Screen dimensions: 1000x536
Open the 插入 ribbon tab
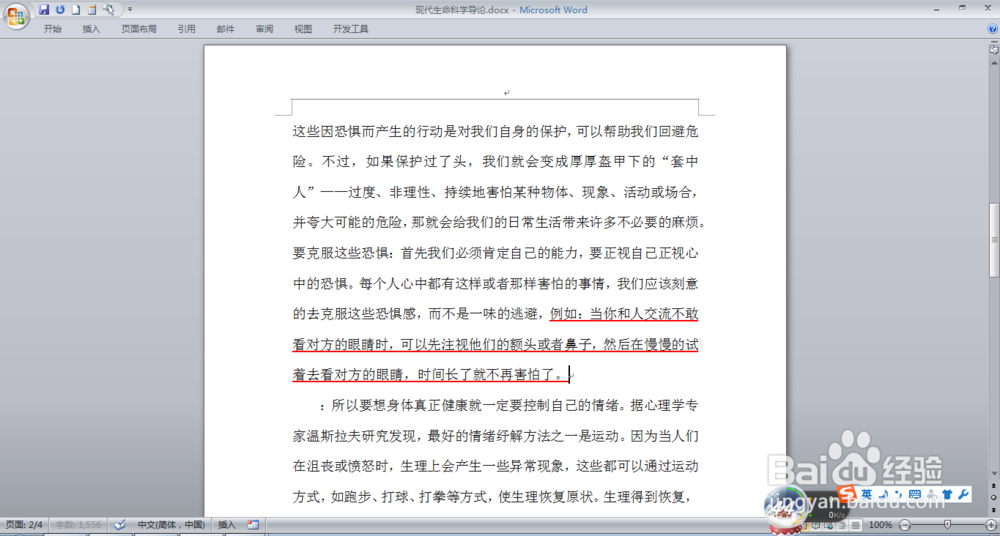91,29
